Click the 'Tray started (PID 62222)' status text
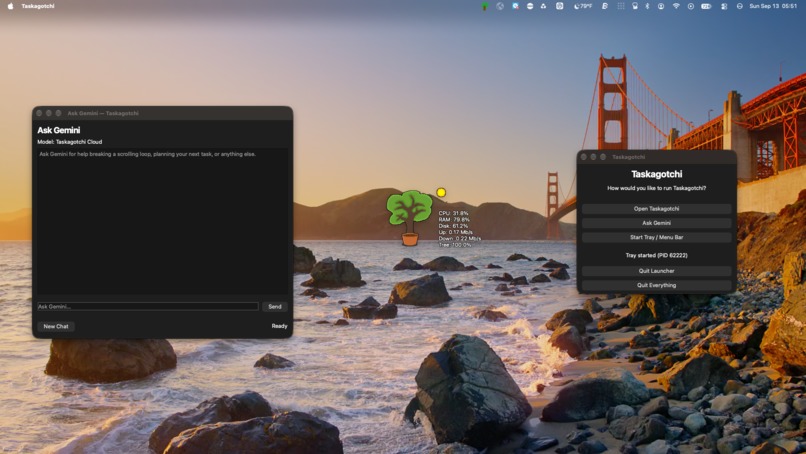This screenshot has height=454, width=806. pyautogui.click(x=656, y=255)
